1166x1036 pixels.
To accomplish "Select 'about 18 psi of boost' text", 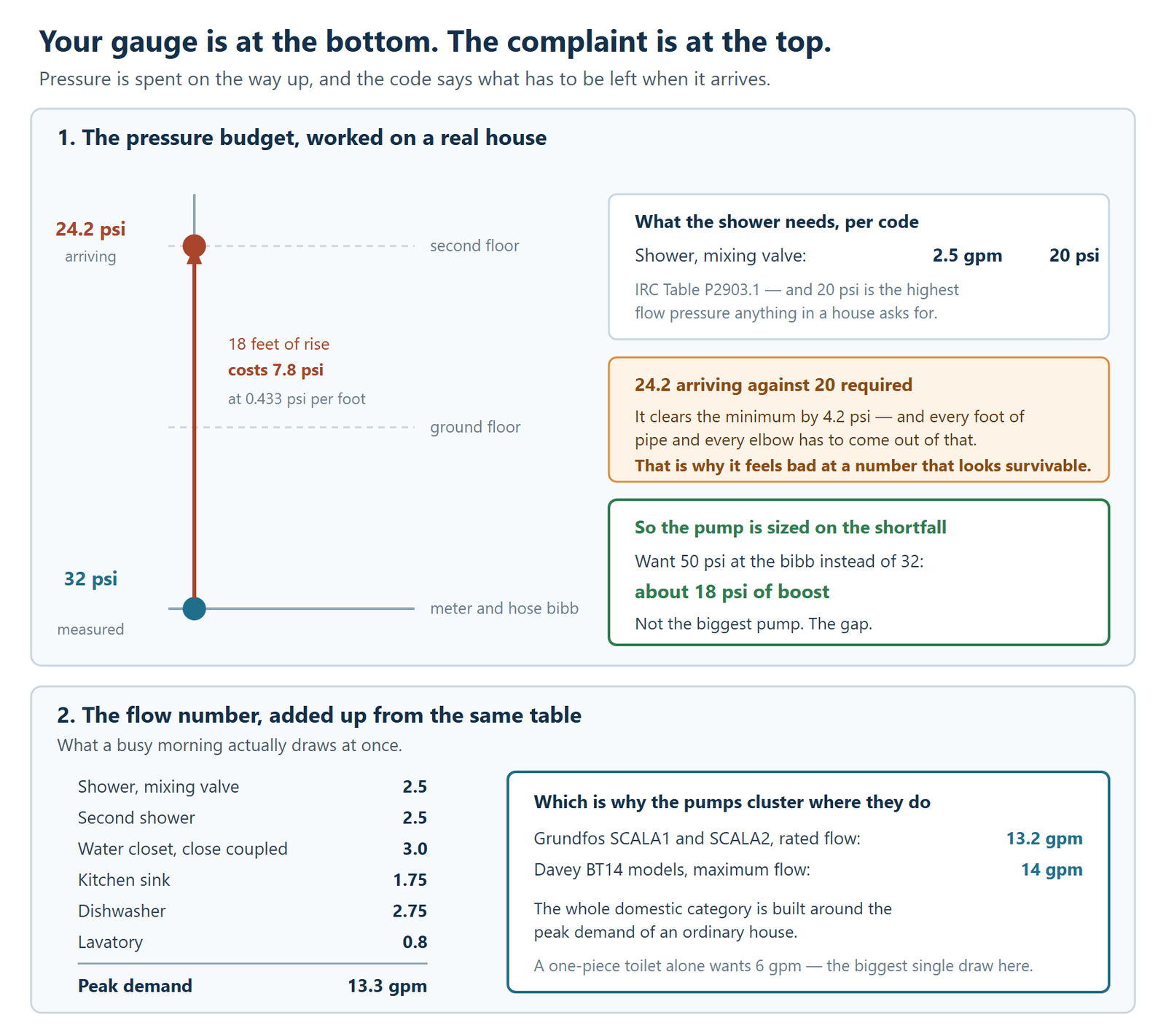I will pyautogui.click(x=732, y=592).
